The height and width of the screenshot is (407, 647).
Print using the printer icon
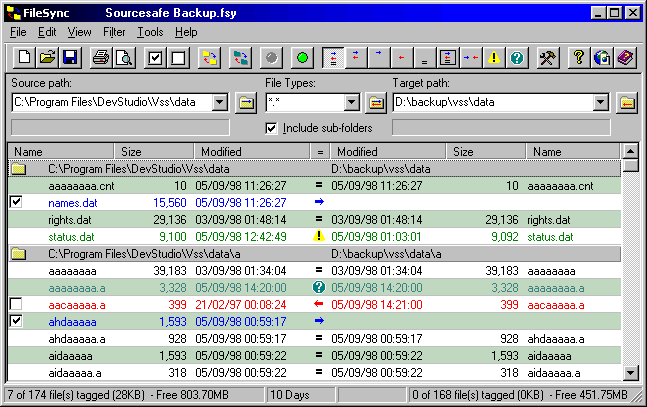(101, 58)
